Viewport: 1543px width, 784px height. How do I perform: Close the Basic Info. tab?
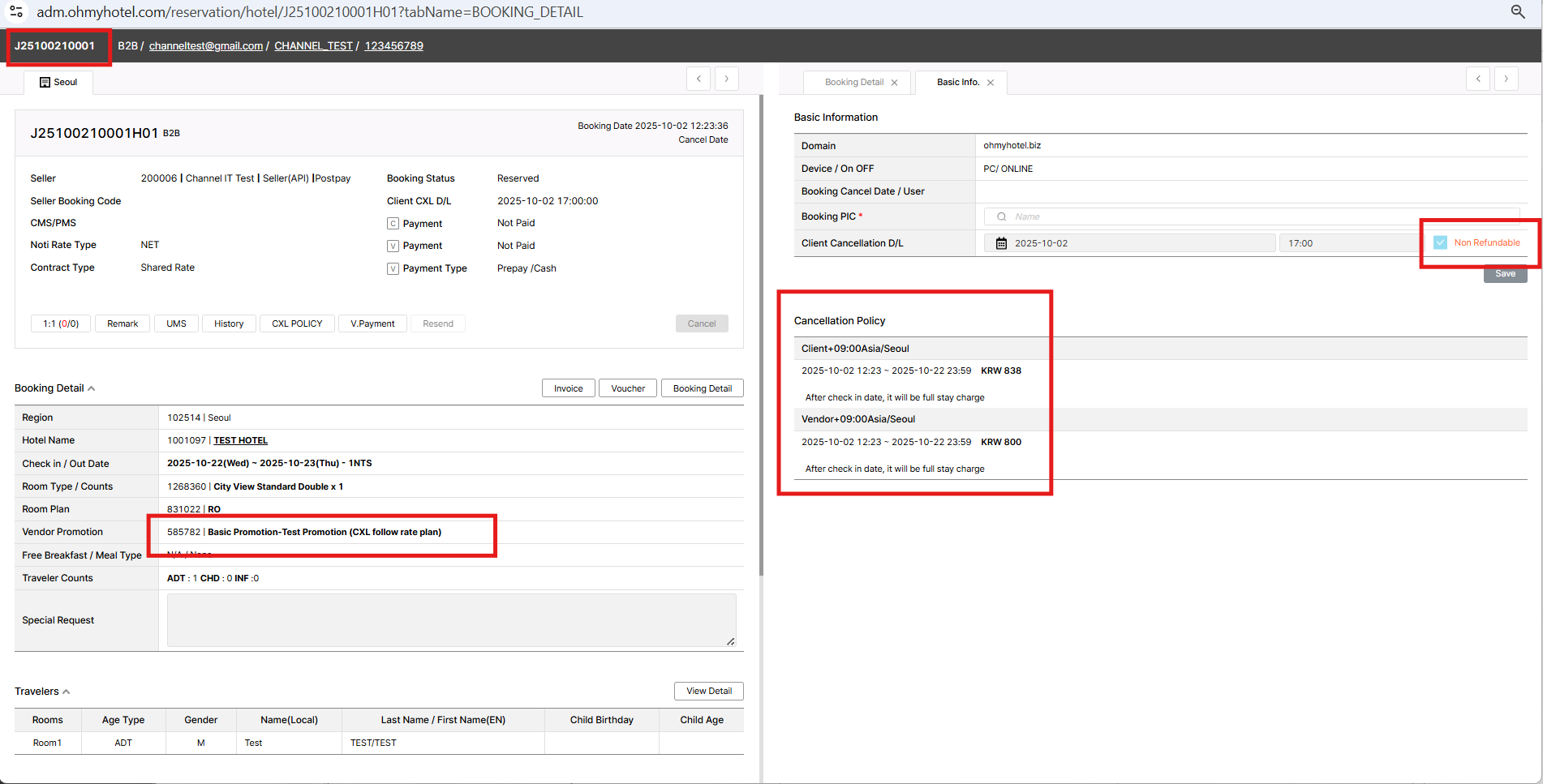tap(990, 83)
